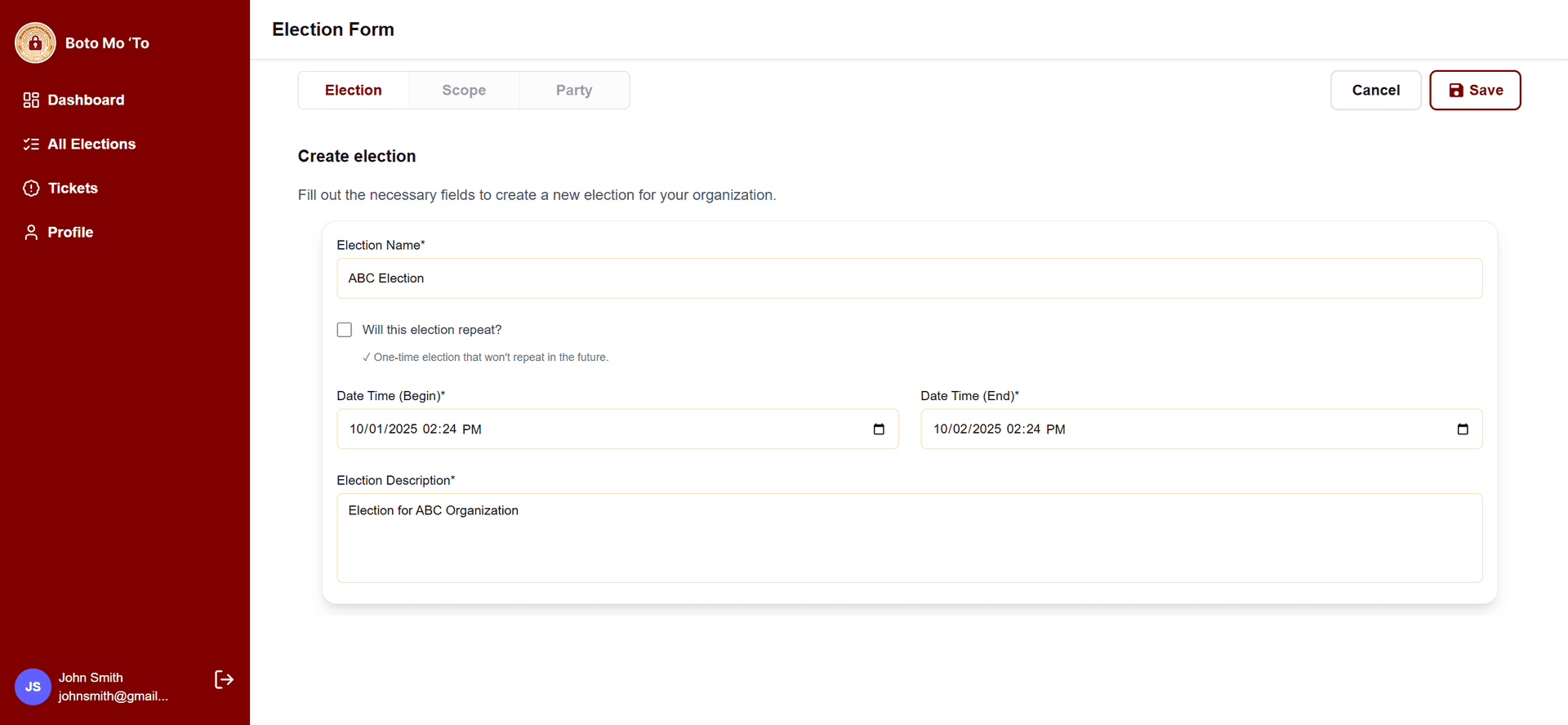
Task: Click the Dashboard grid icon
Action: coord(31,100)
